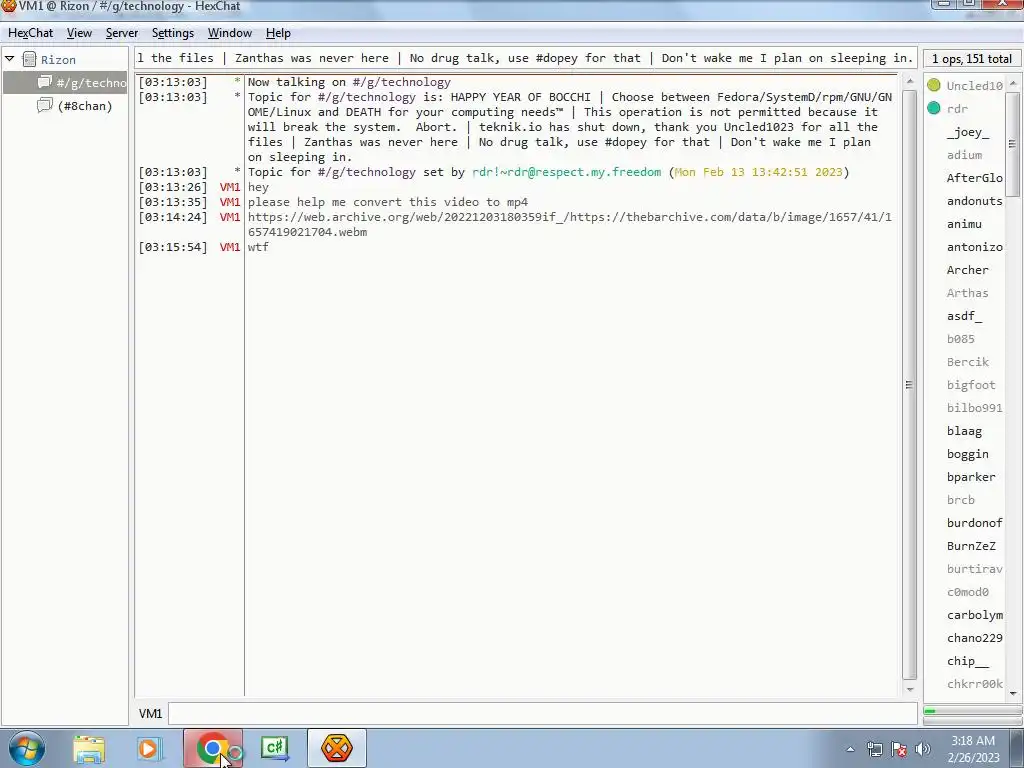Viewport: 1024px width, 768px height.
Task: Select user animu in the user list
Action: [965, 224]
